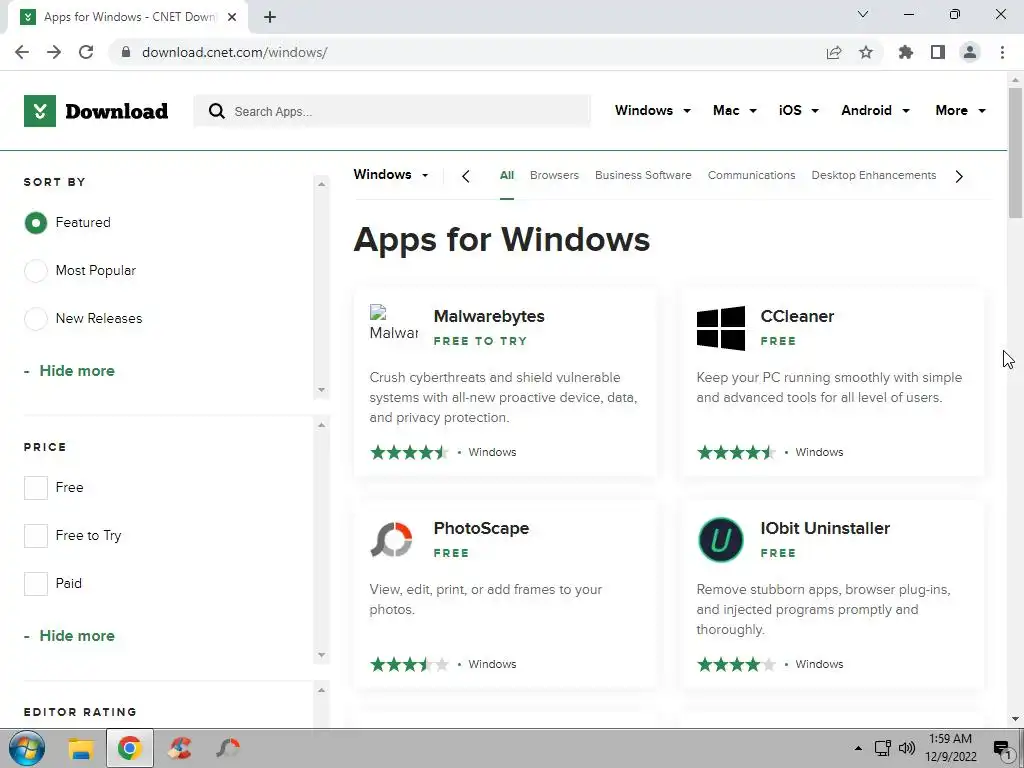
Task: Click the volume speaker tray icon
Action: click(906, 748)
